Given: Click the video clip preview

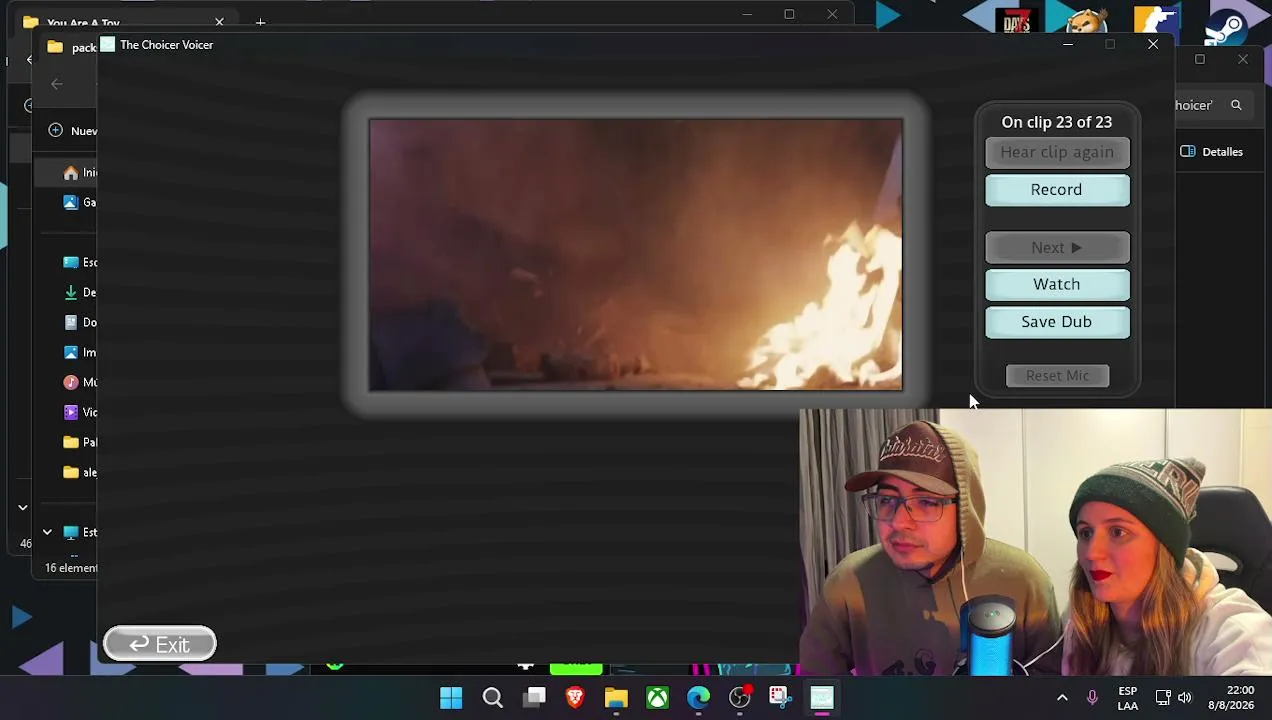Looking at the screenshot, I should [636, 254].
